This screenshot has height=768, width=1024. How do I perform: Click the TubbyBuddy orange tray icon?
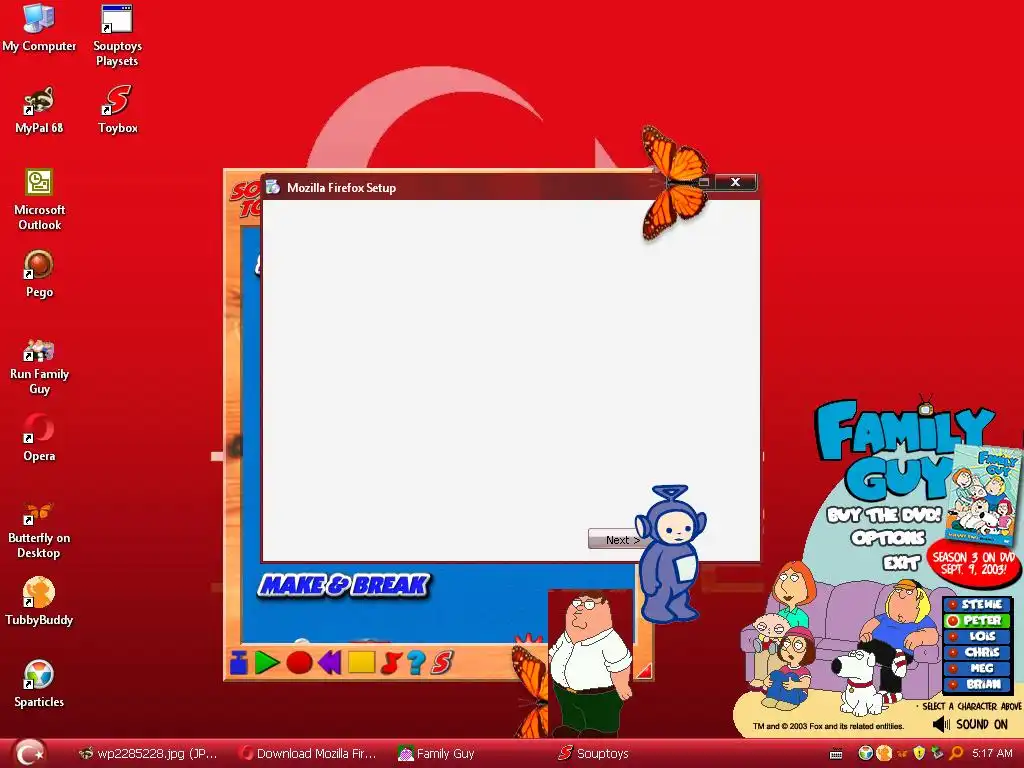[x=884, y=754]
